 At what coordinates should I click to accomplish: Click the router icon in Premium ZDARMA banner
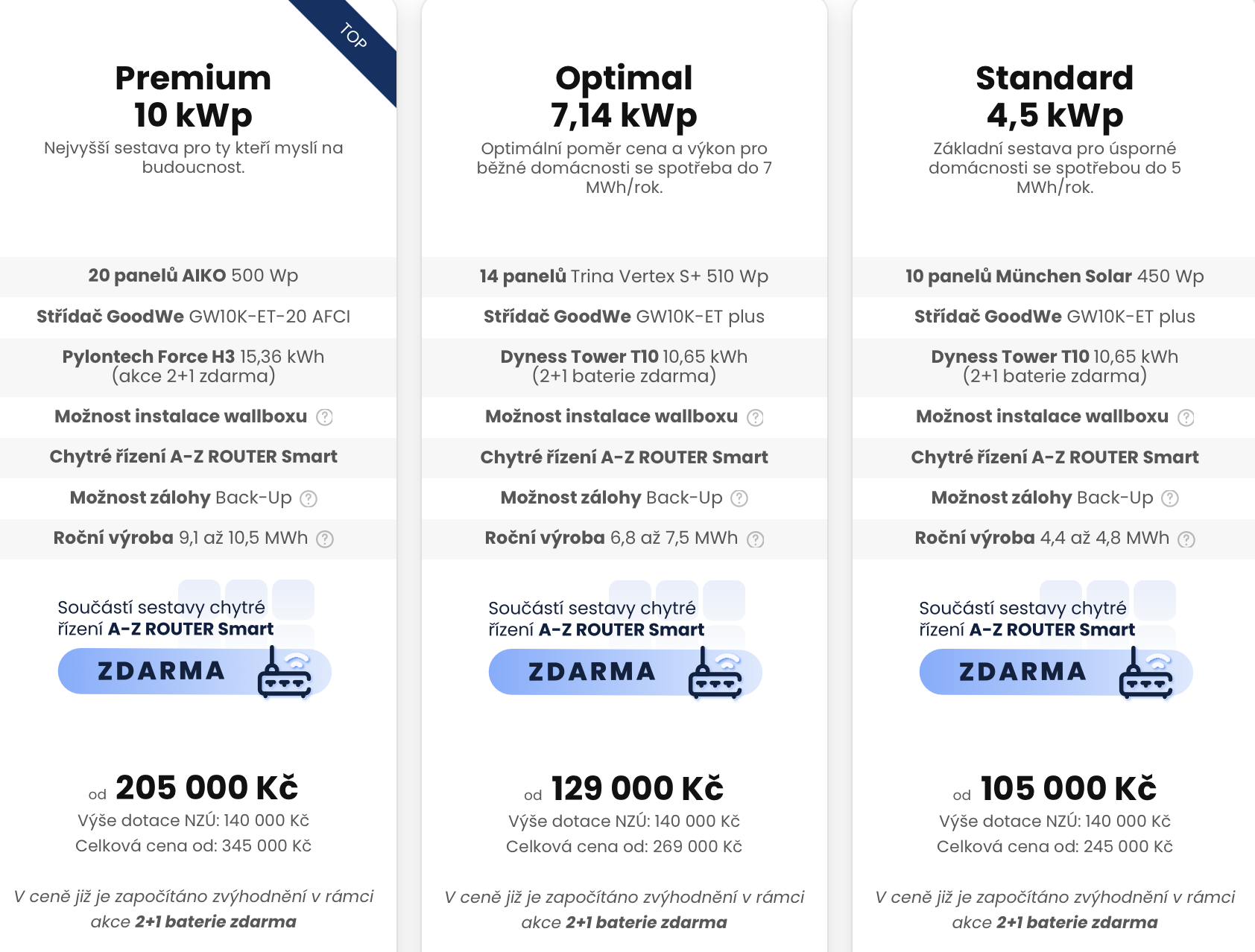(285, 673)
